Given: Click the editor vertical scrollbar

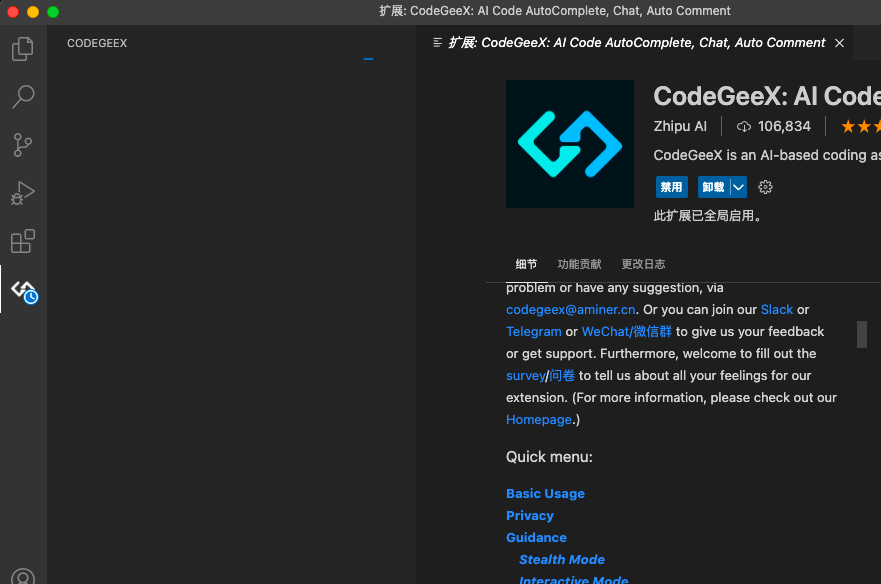Looking at the screenshot, I should 861,334.
